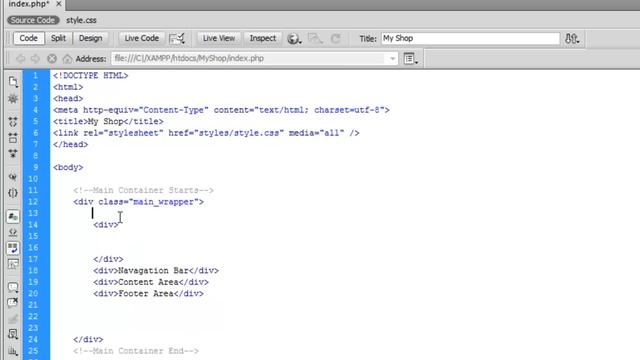Image resolution: width=640 pixels, height=360 pixels.
Task: Open Preview in Browser globe dropdown
Action: (294, 39)
